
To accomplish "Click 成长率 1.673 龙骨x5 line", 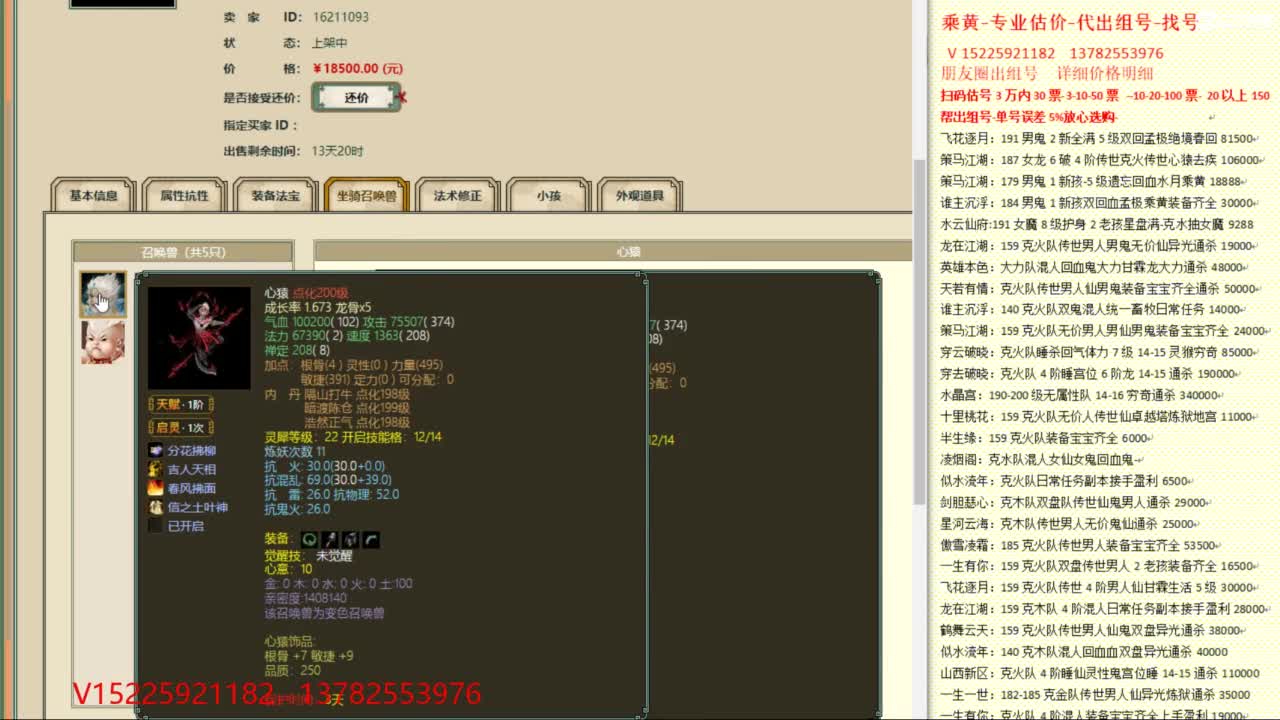I will pyautogui.click(x=318, y=308).
